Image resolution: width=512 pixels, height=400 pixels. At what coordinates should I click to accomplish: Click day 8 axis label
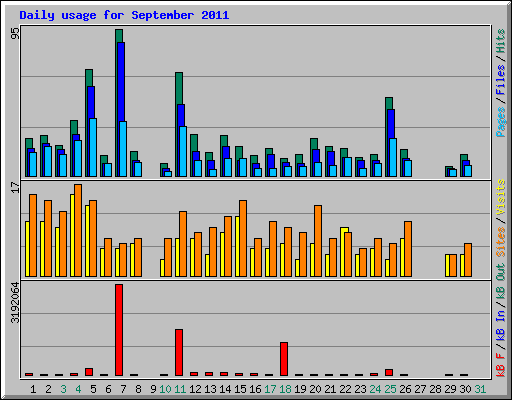[138, 389]
